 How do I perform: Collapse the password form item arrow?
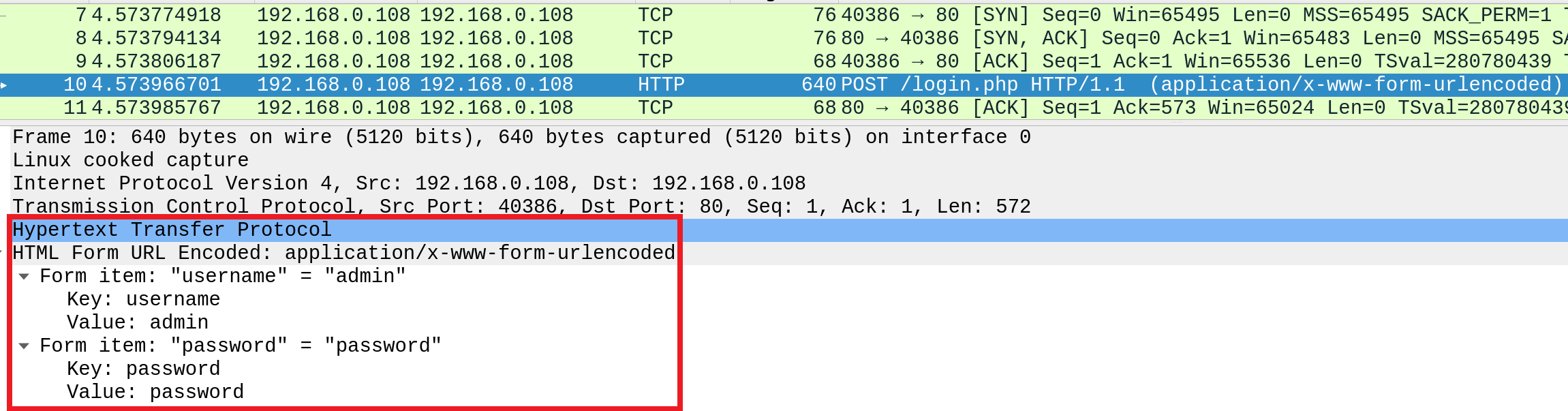(24, 346)
